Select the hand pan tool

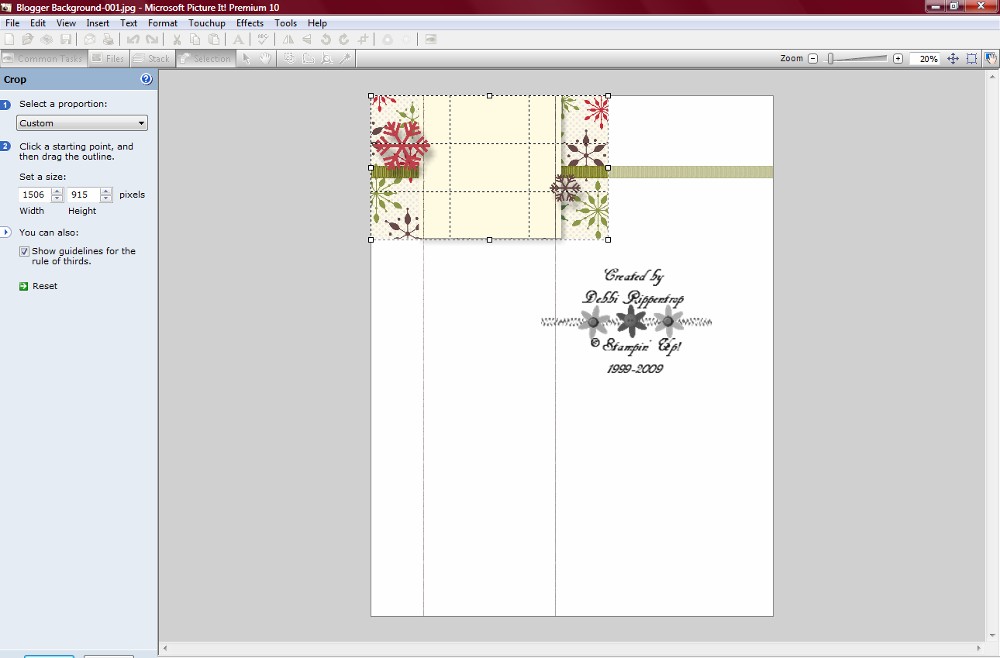tap(265, 59)
